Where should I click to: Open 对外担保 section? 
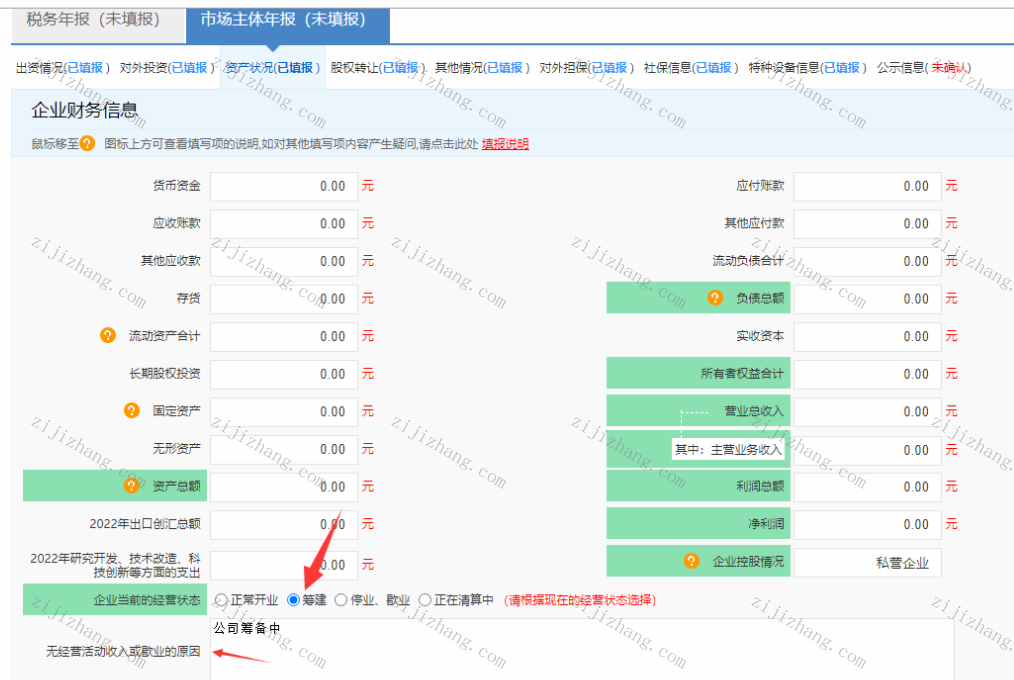pyautogui.click(x=587, y=68)
